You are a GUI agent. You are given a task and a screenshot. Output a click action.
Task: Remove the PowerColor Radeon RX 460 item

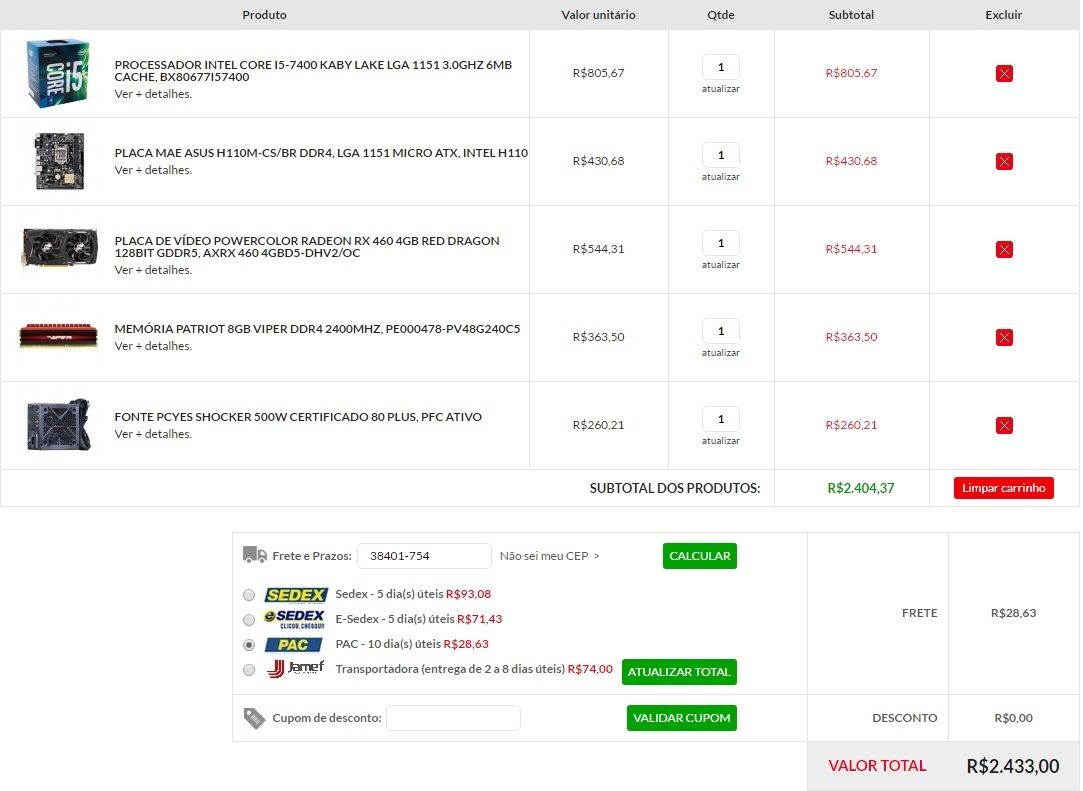click(1004, 249)
